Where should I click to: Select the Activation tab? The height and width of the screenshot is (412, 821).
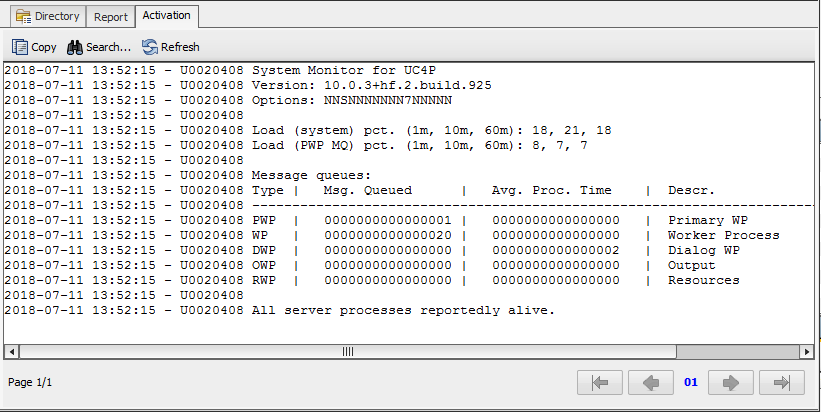(167, 16)
